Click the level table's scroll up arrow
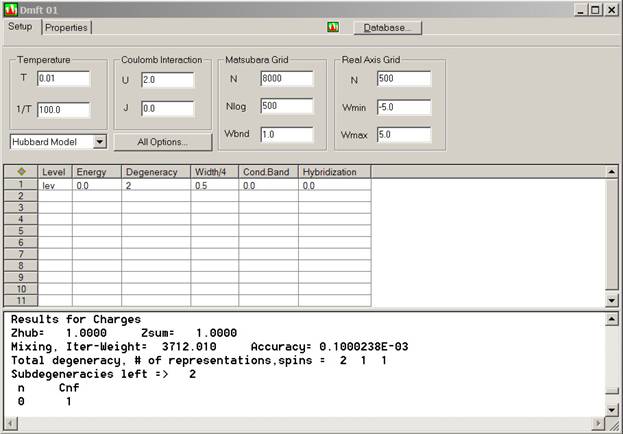Image resolution: width=623 pixels, height=434 pixels. (612, 172)
